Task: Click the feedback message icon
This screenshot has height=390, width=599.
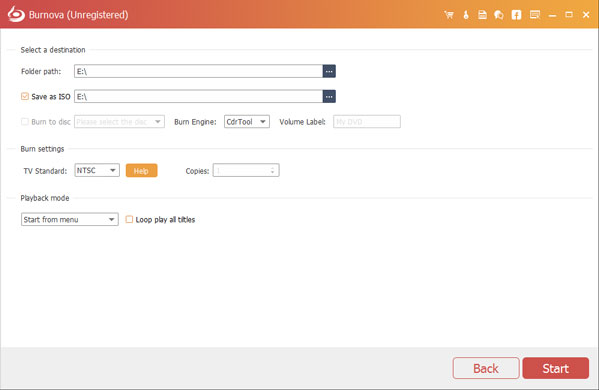Action: pos(535,15)
